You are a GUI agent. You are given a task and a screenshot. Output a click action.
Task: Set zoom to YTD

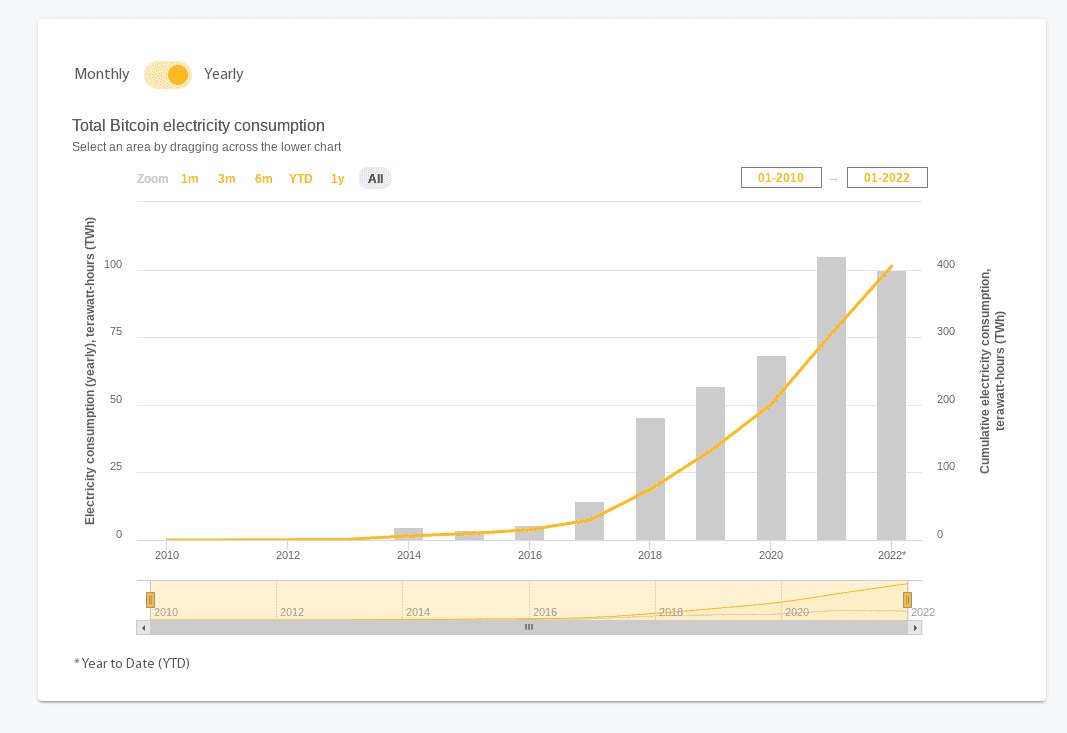click(301, 179)
